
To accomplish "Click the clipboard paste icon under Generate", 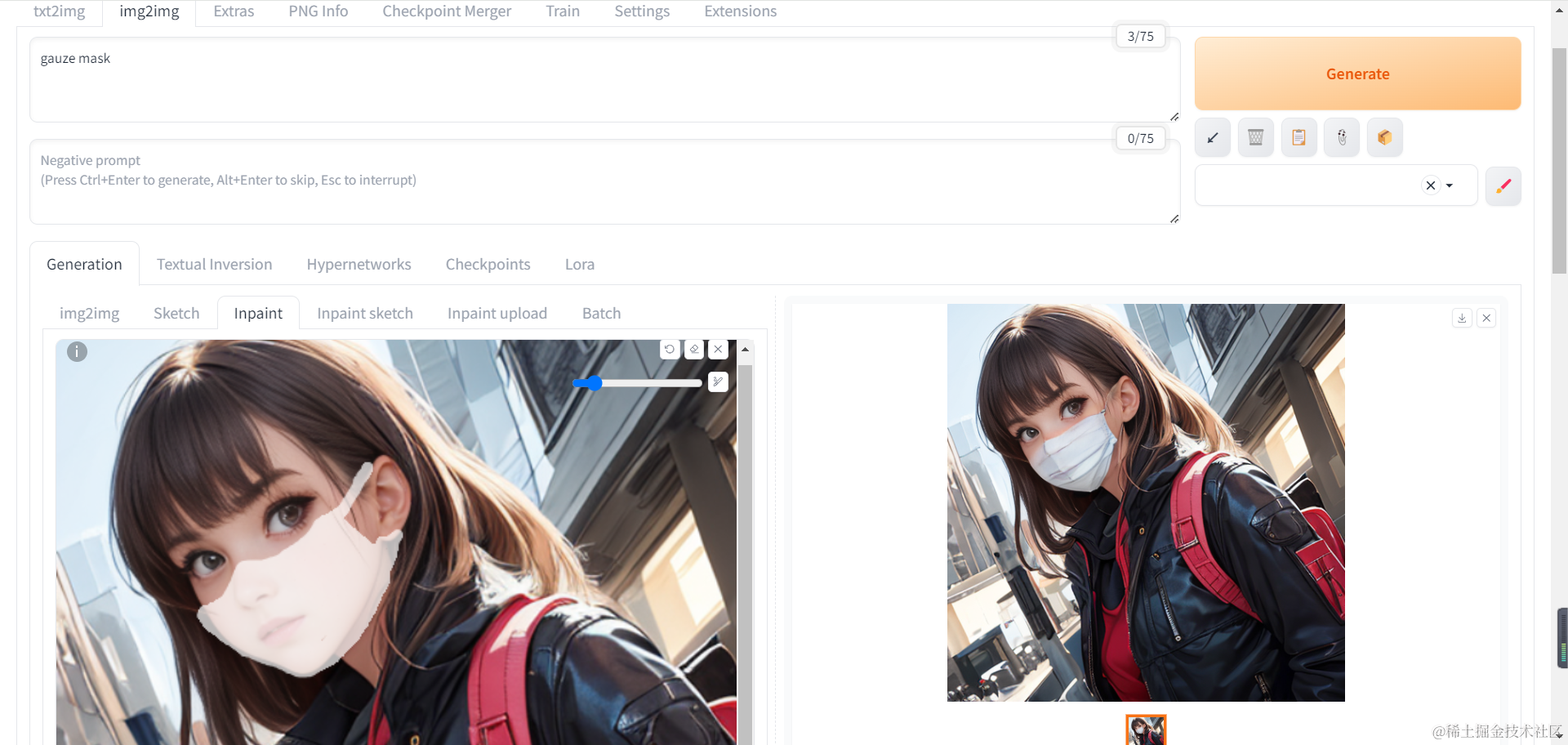I will click(1298, 137).
